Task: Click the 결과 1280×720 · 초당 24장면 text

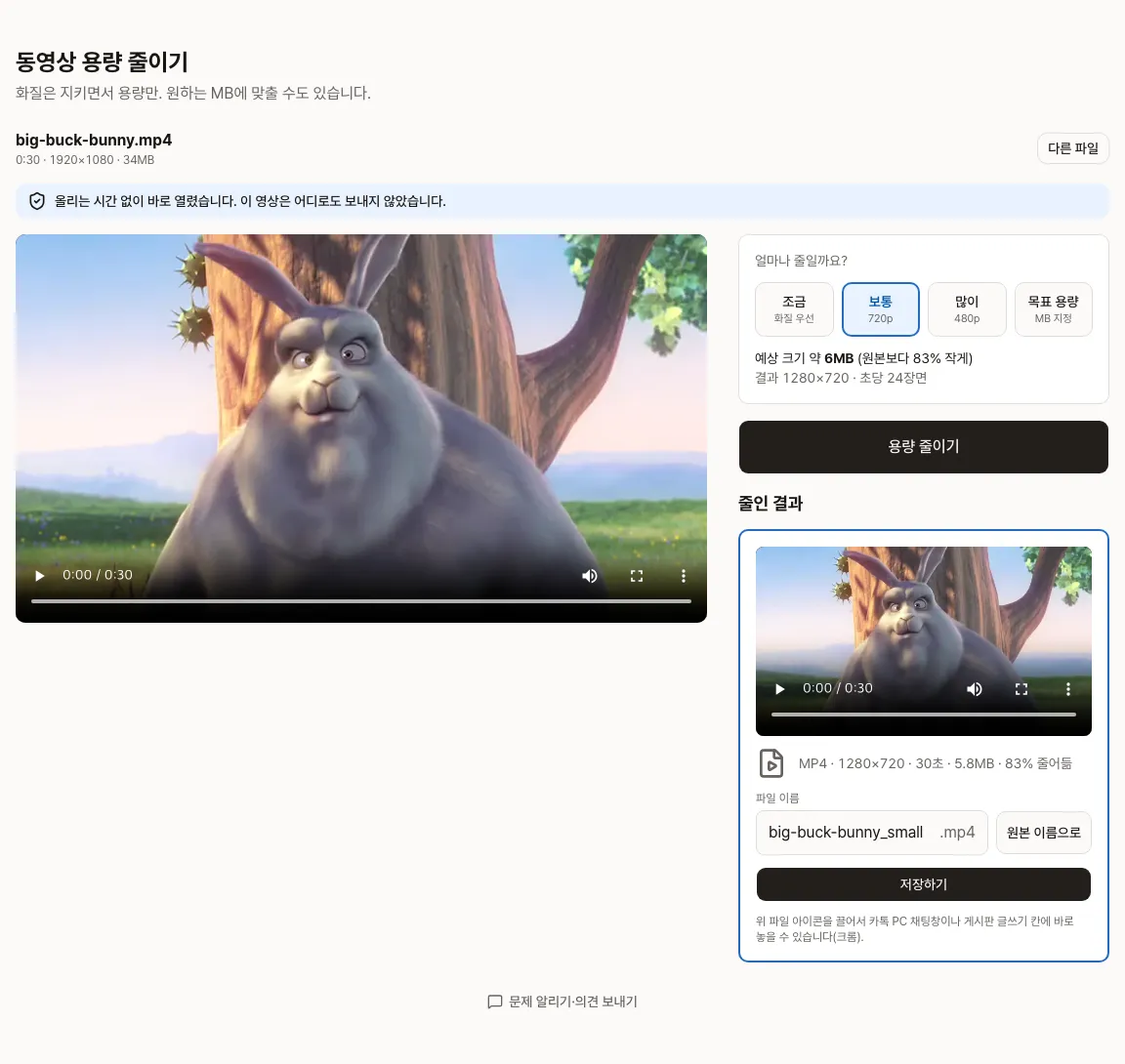Action: 840,378
